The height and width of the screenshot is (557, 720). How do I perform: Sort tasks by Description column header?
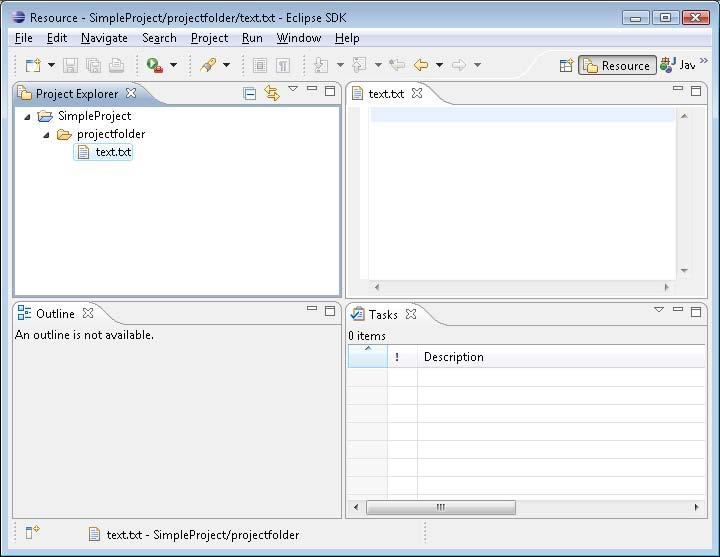(561, 357)
